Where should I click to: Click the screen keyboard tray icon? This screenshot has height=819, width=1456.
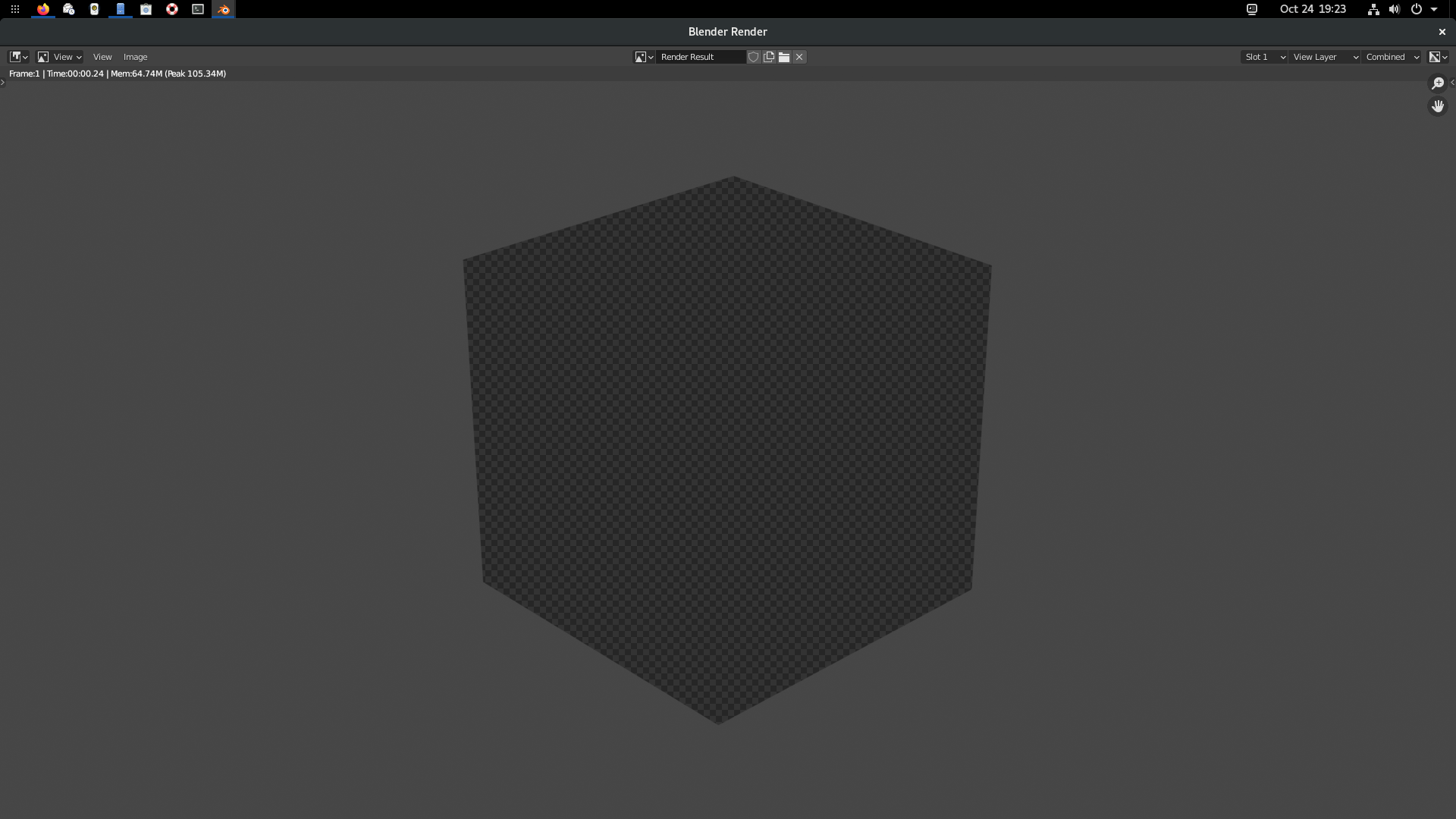[1252, 9]
